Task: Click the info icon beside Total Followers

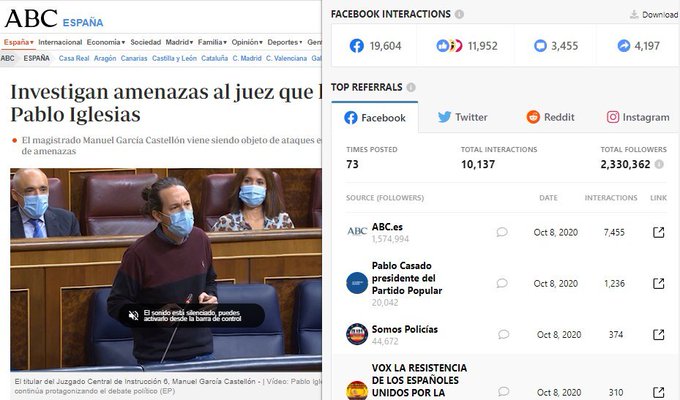Action: point(659,164)
